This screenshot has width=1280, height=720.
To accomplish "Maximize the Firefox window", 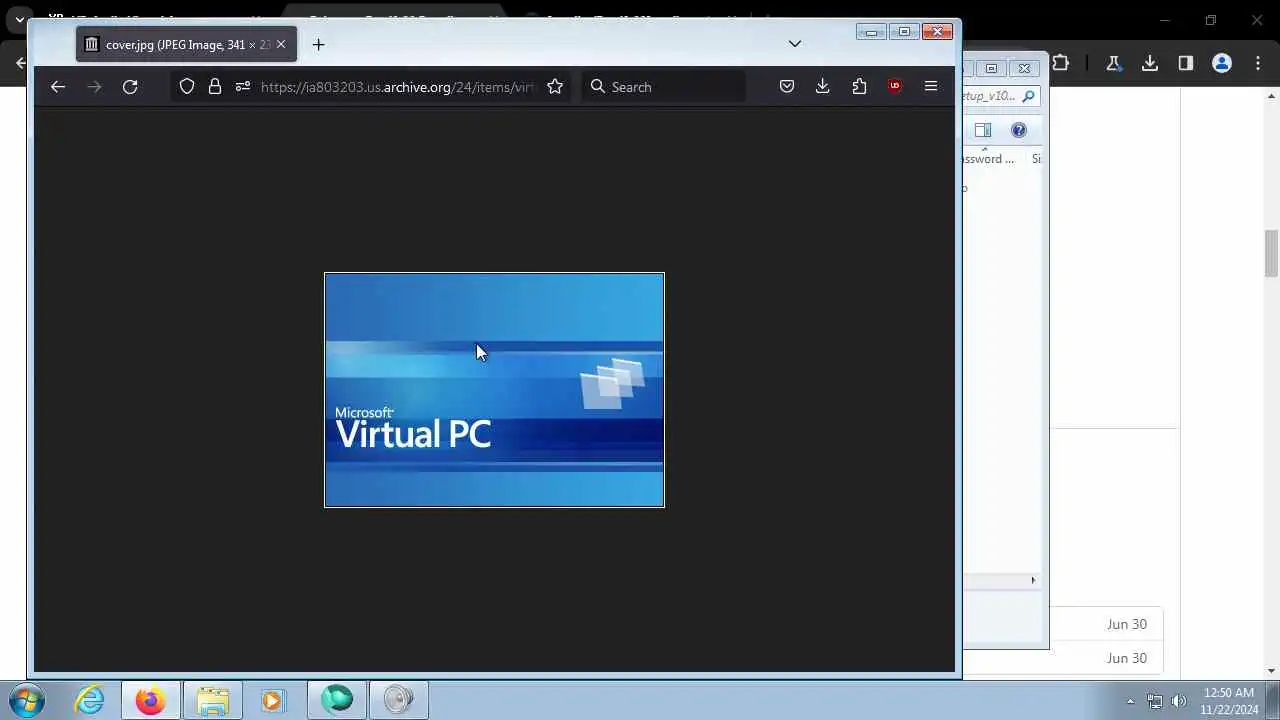I will [904, 32].
